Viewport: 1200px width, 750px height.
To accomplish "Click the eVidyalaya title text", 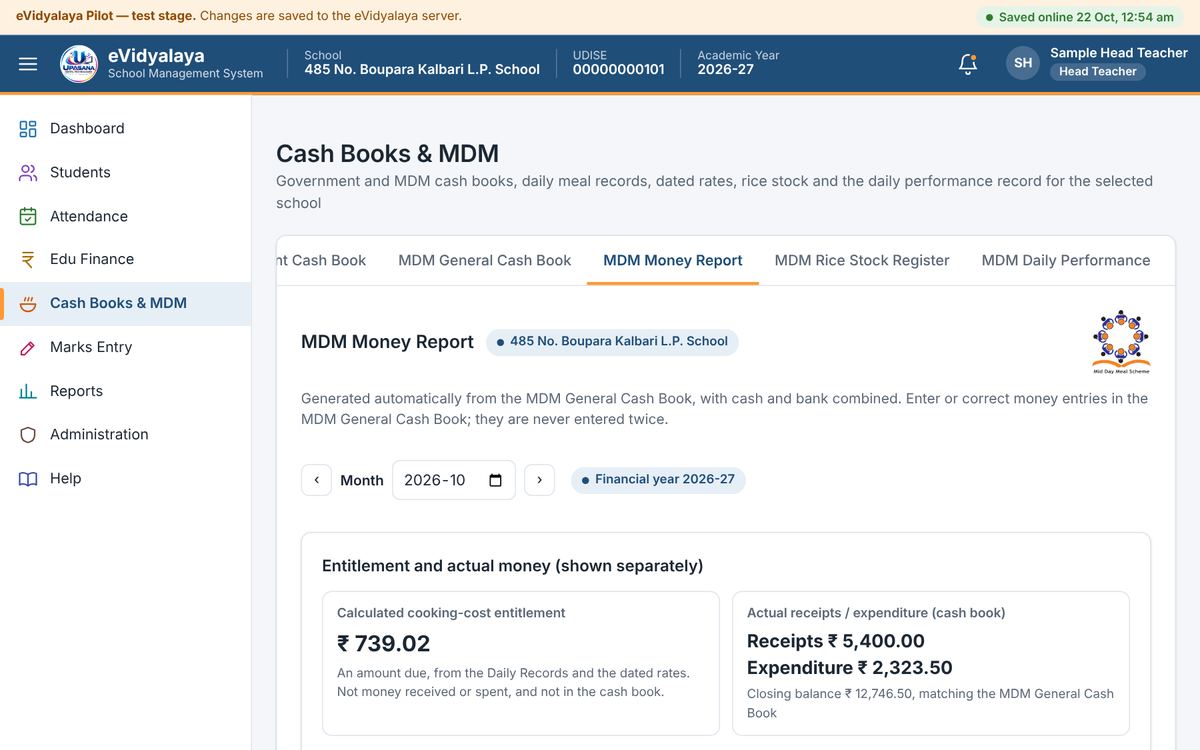I will coord(156,56).
